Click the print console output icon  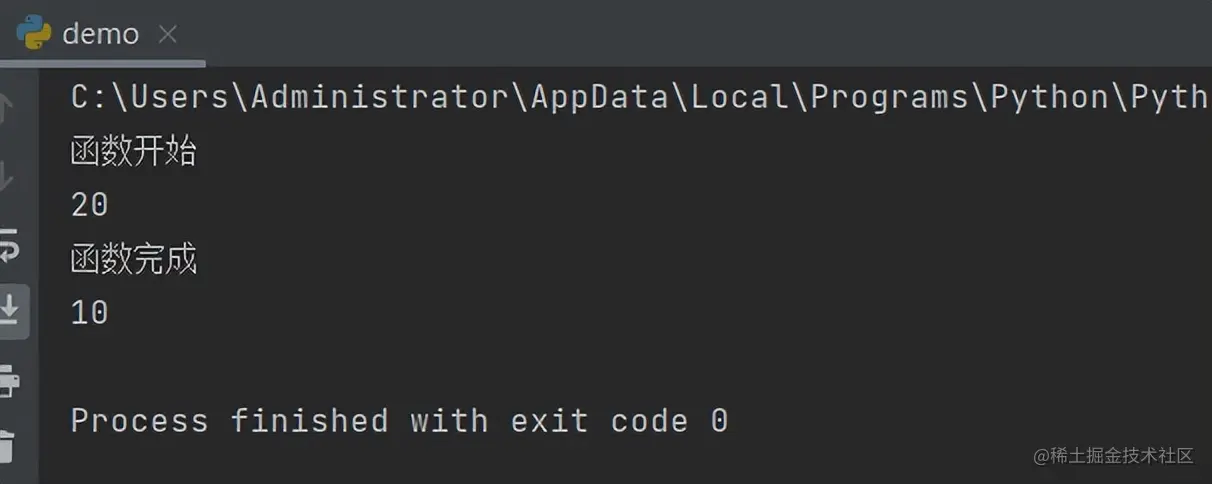pos(9,379)
